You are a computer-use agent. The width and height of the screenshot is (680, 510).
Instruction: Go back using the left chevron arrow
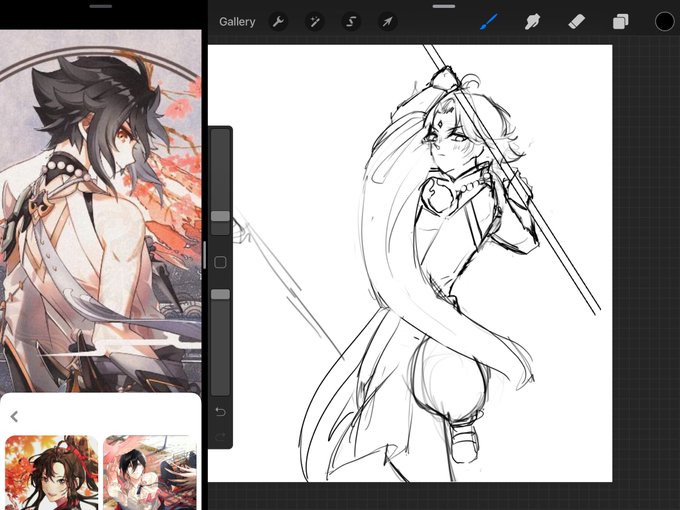tap(14, 417)
